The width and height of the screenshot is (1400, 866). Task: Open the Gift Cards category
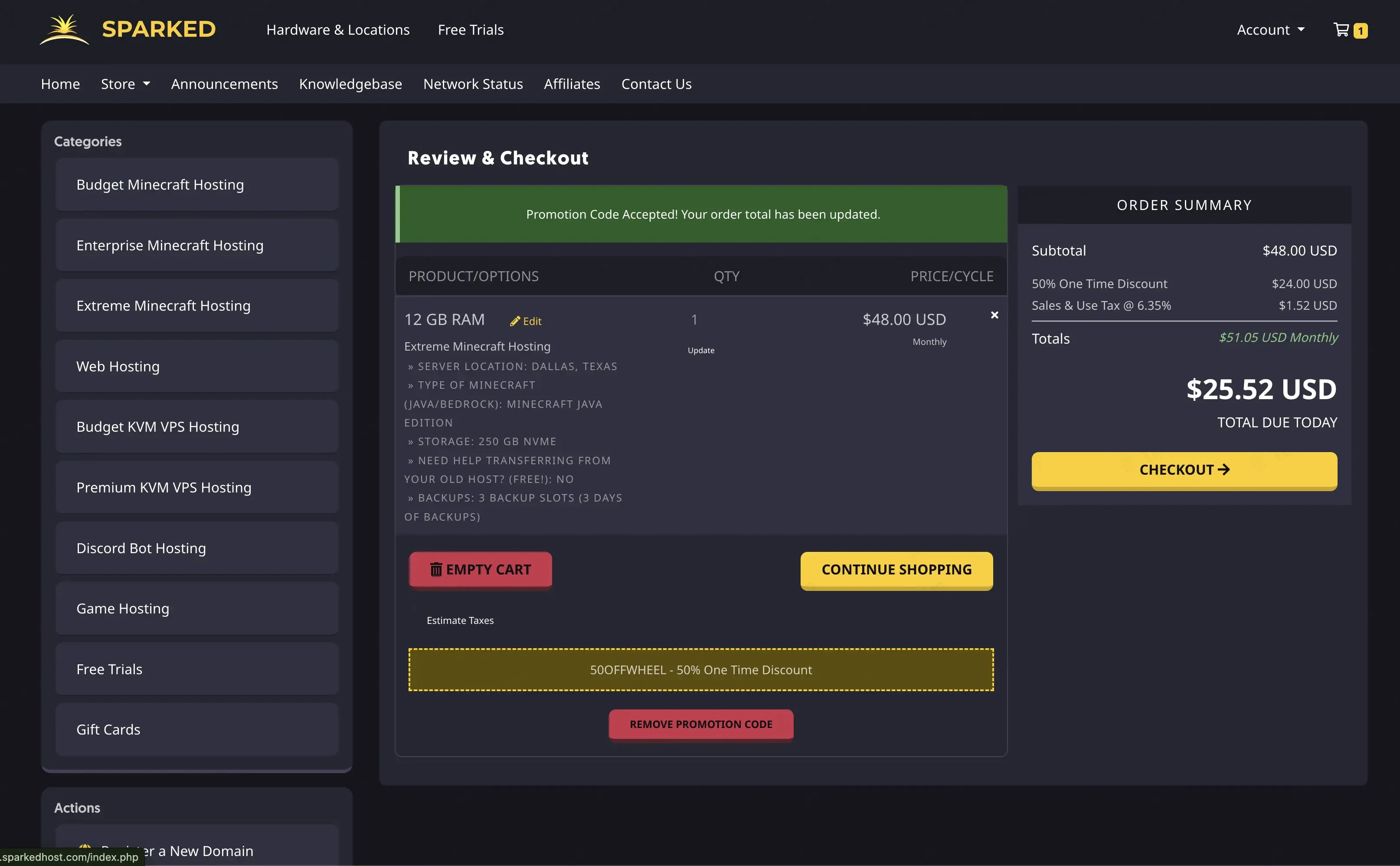click(197, 730)
